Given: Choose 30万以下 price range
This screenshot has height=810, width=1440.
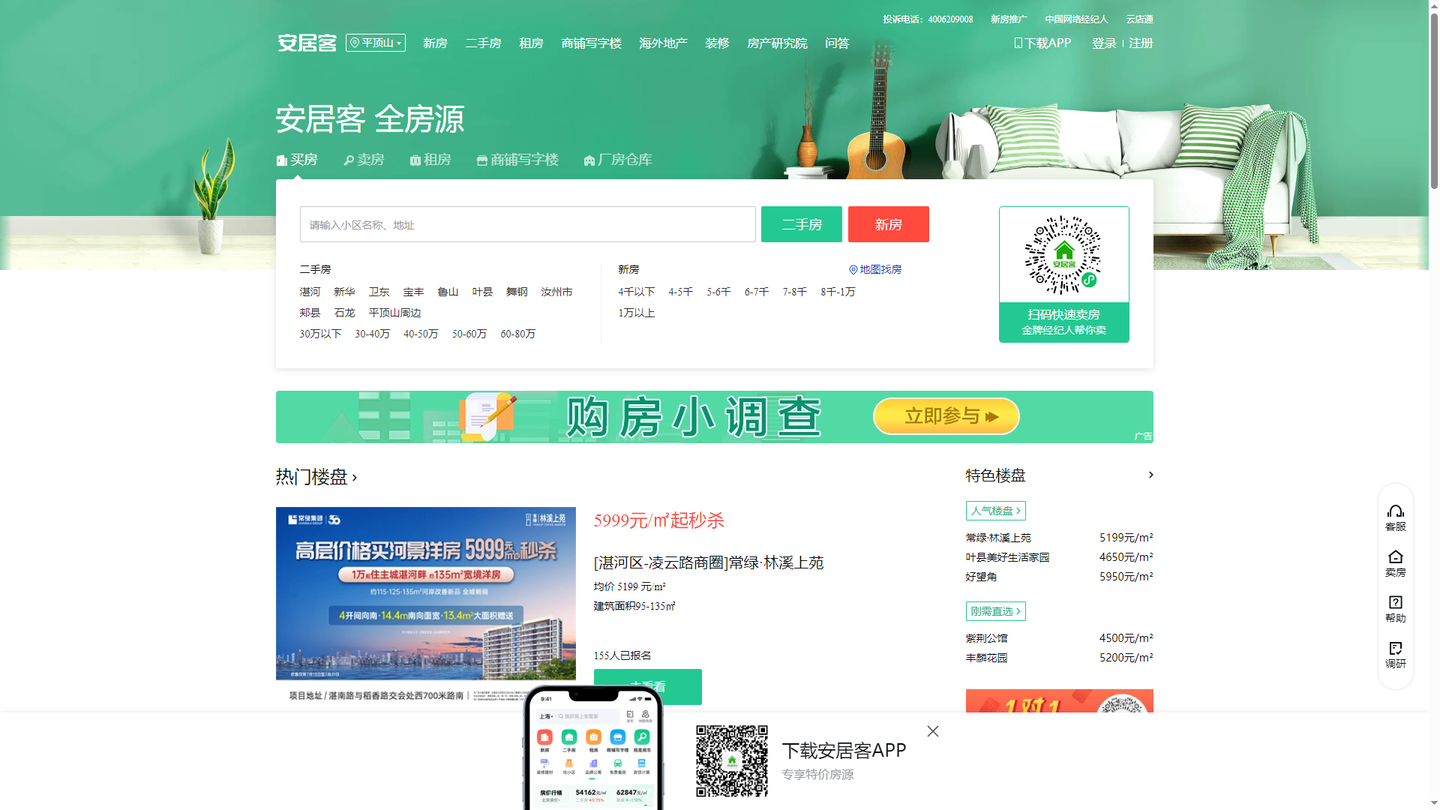Looking at the screenshot, I should point(320,334).
